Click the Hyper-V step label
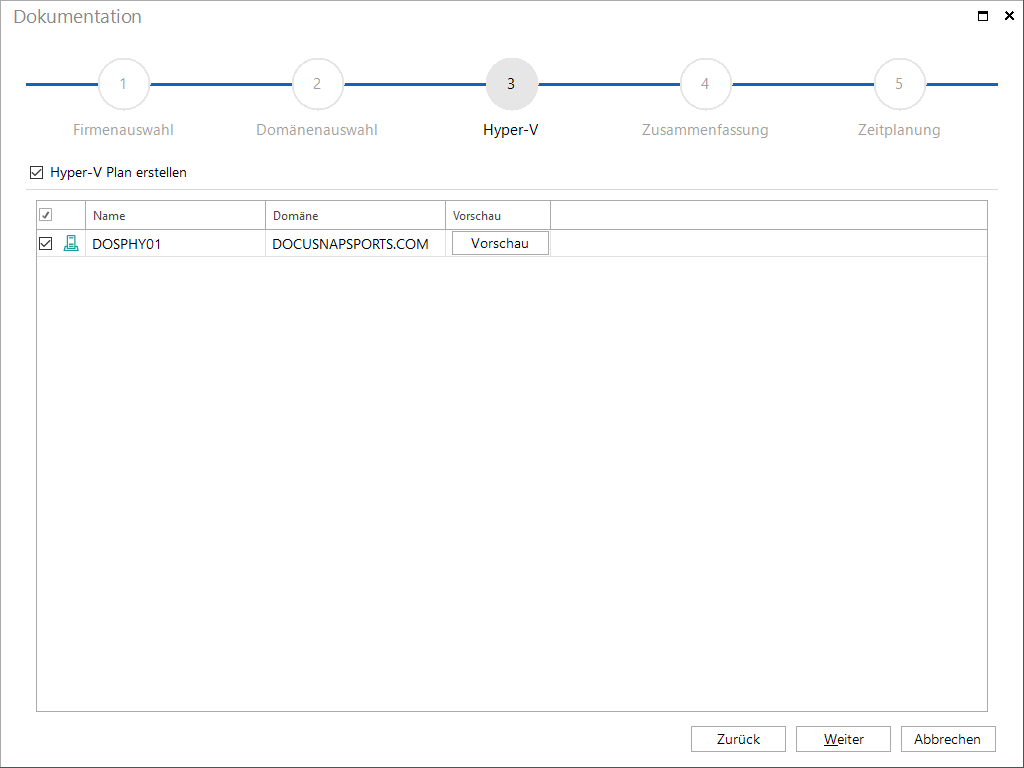Screen dimensions: 1024x768 tap(511, 130)
